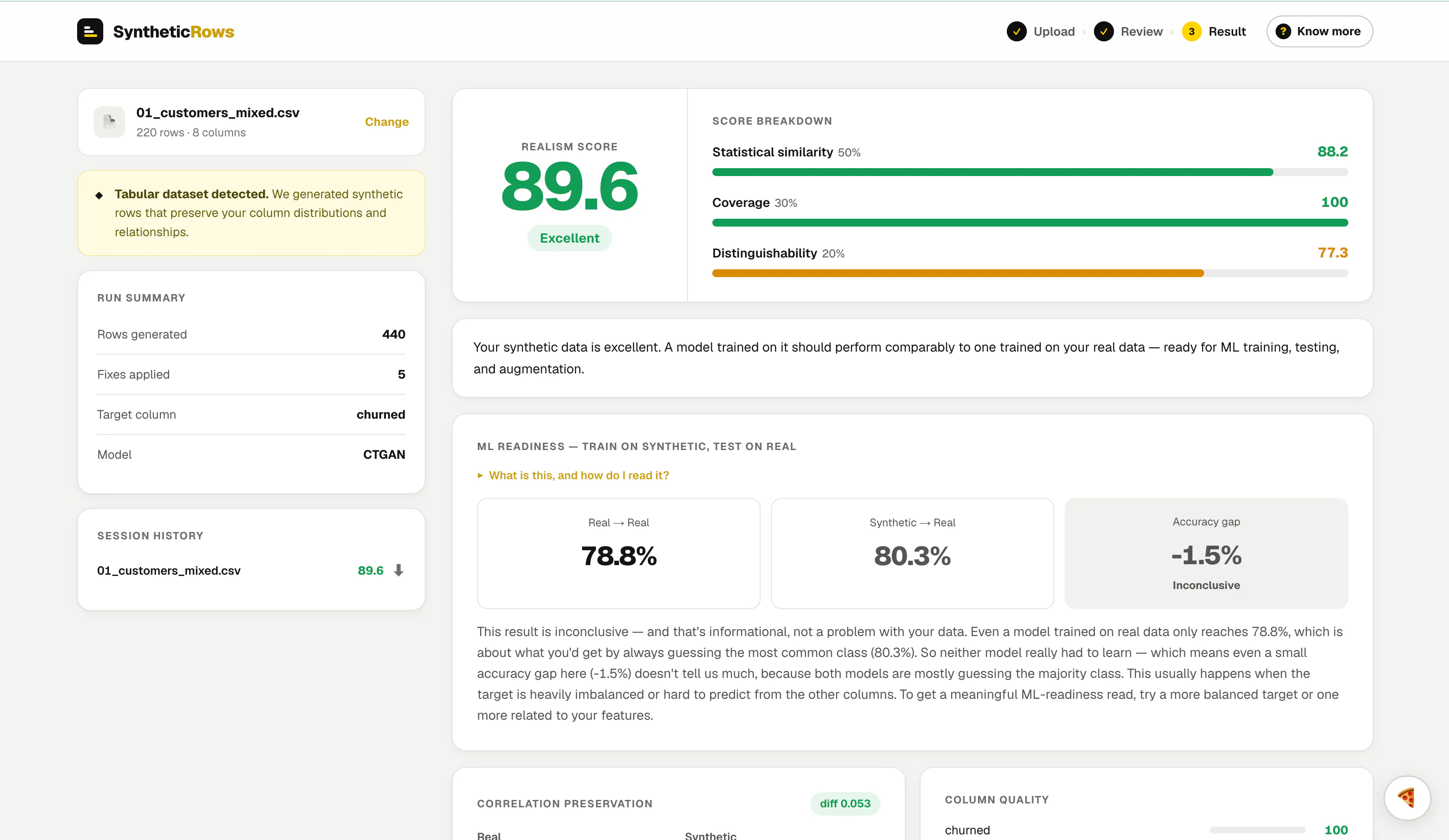
Task: Click the Column Quality heading
Action: point(996,799)
